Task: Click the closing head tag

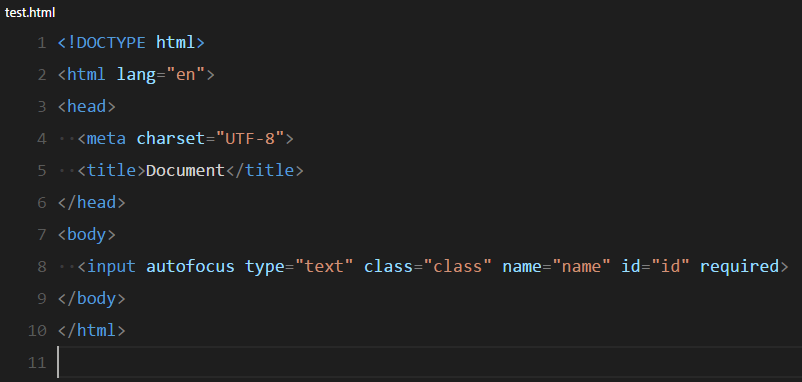Action: tap(92, 203)
